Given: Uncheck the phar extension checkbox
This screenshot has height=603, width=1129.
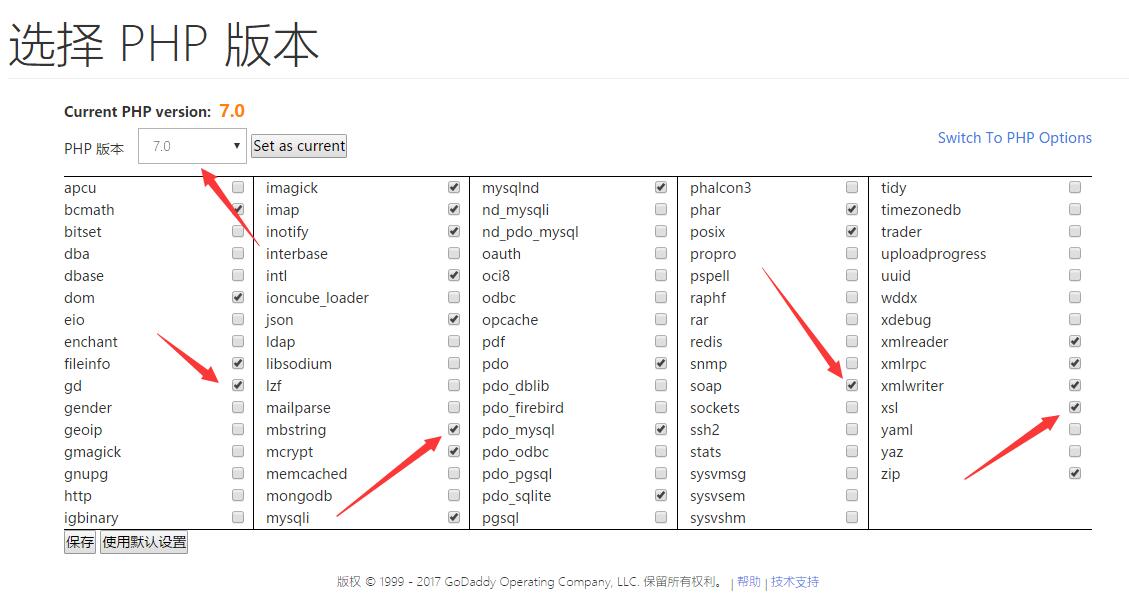Looking at the screenshot, I should [x=852, y=210].
